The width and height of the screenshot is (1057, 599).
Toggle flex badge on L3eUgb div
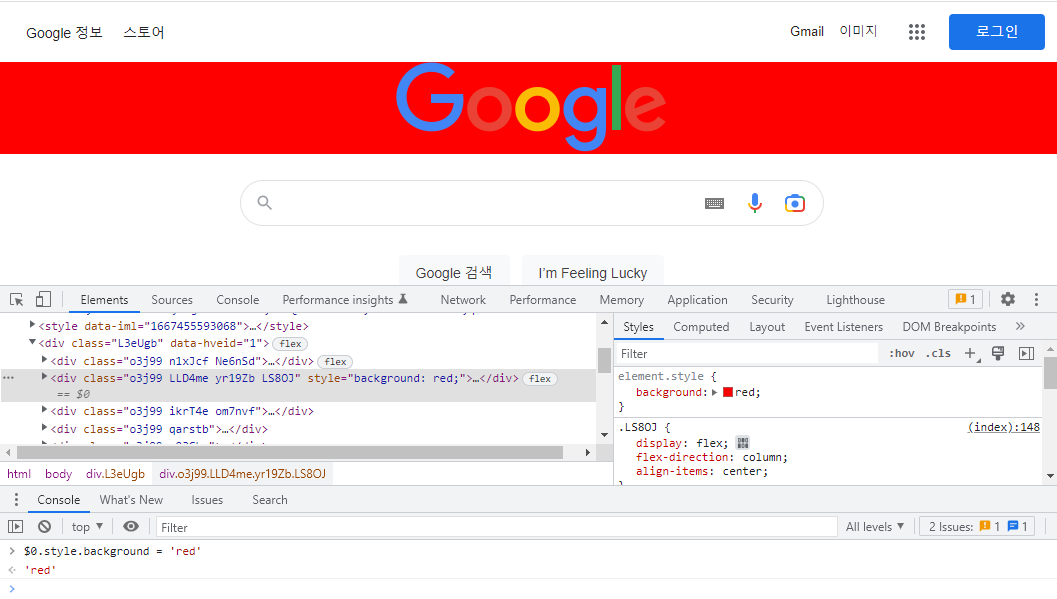(291, 344)
